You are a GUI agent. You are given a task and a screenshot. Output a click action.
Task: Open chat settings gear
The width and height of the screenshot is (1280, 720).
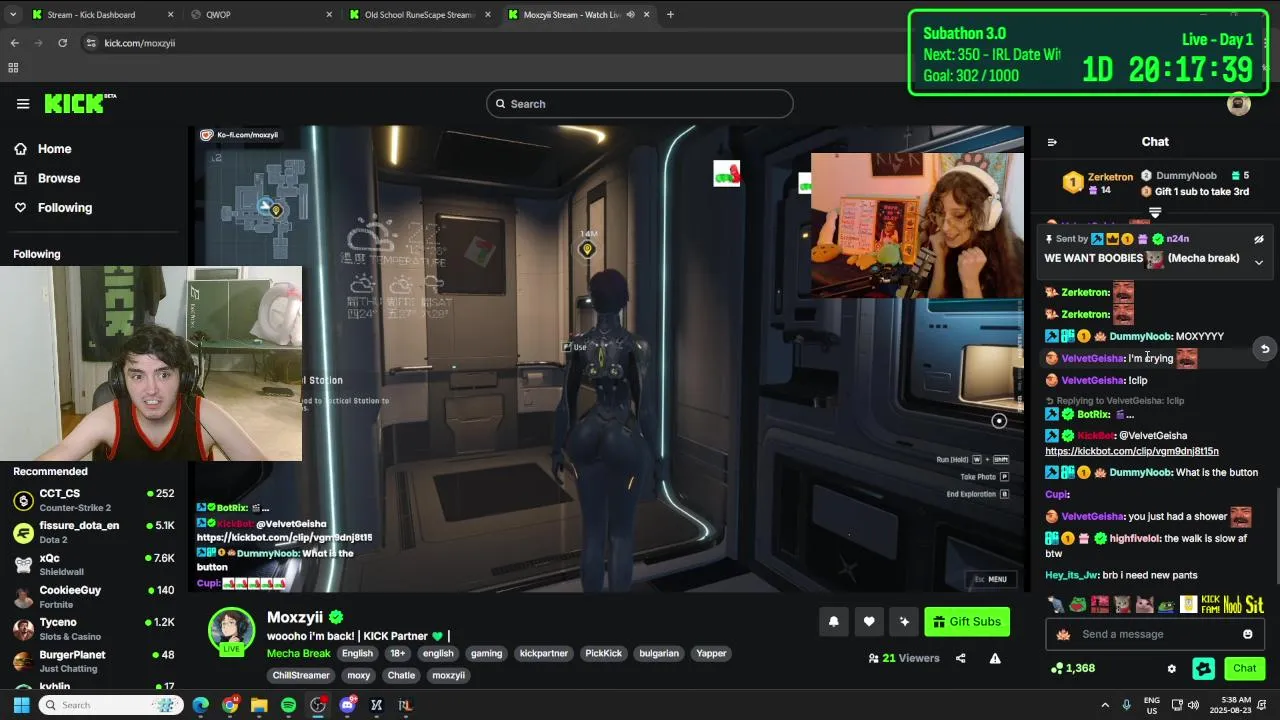coord(1172,668)
